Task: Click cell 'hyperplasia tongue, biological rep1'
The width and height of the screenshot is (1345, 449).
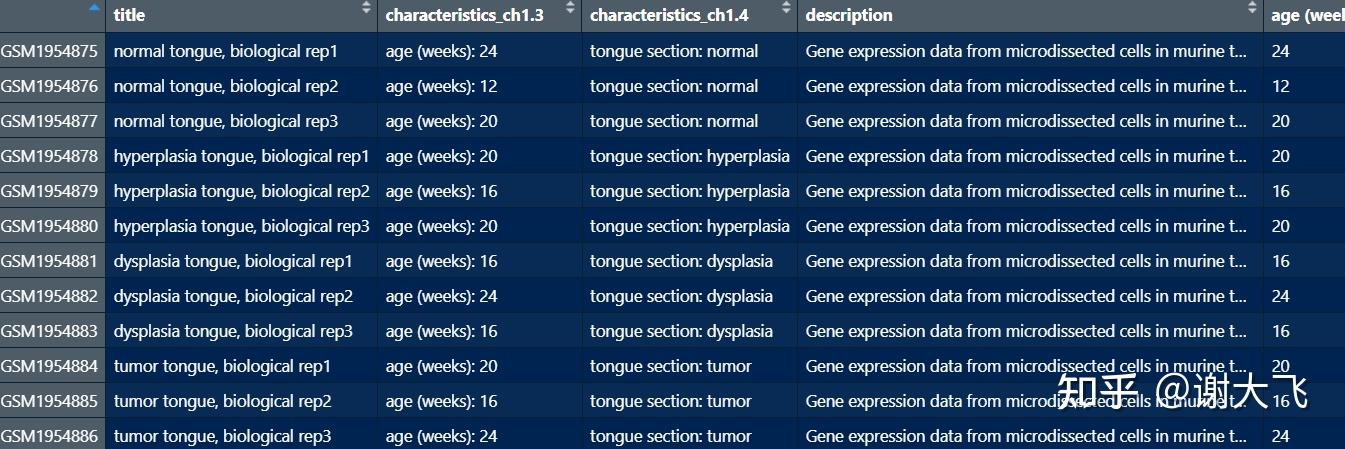Action: (x=241, y=156)
